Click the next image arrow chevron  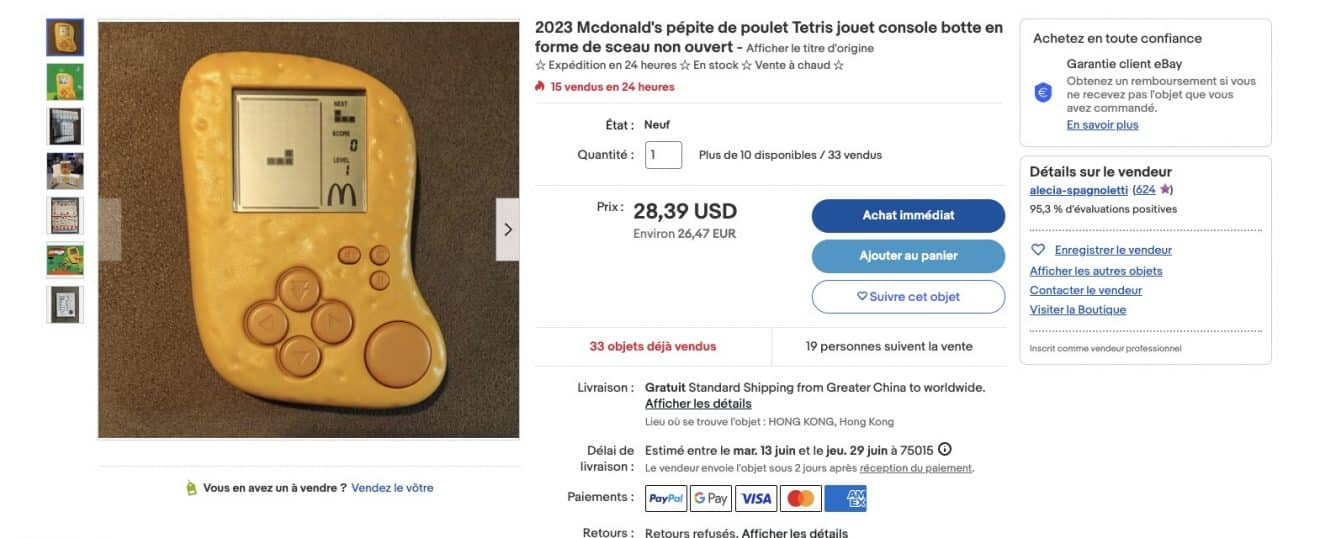508,229
